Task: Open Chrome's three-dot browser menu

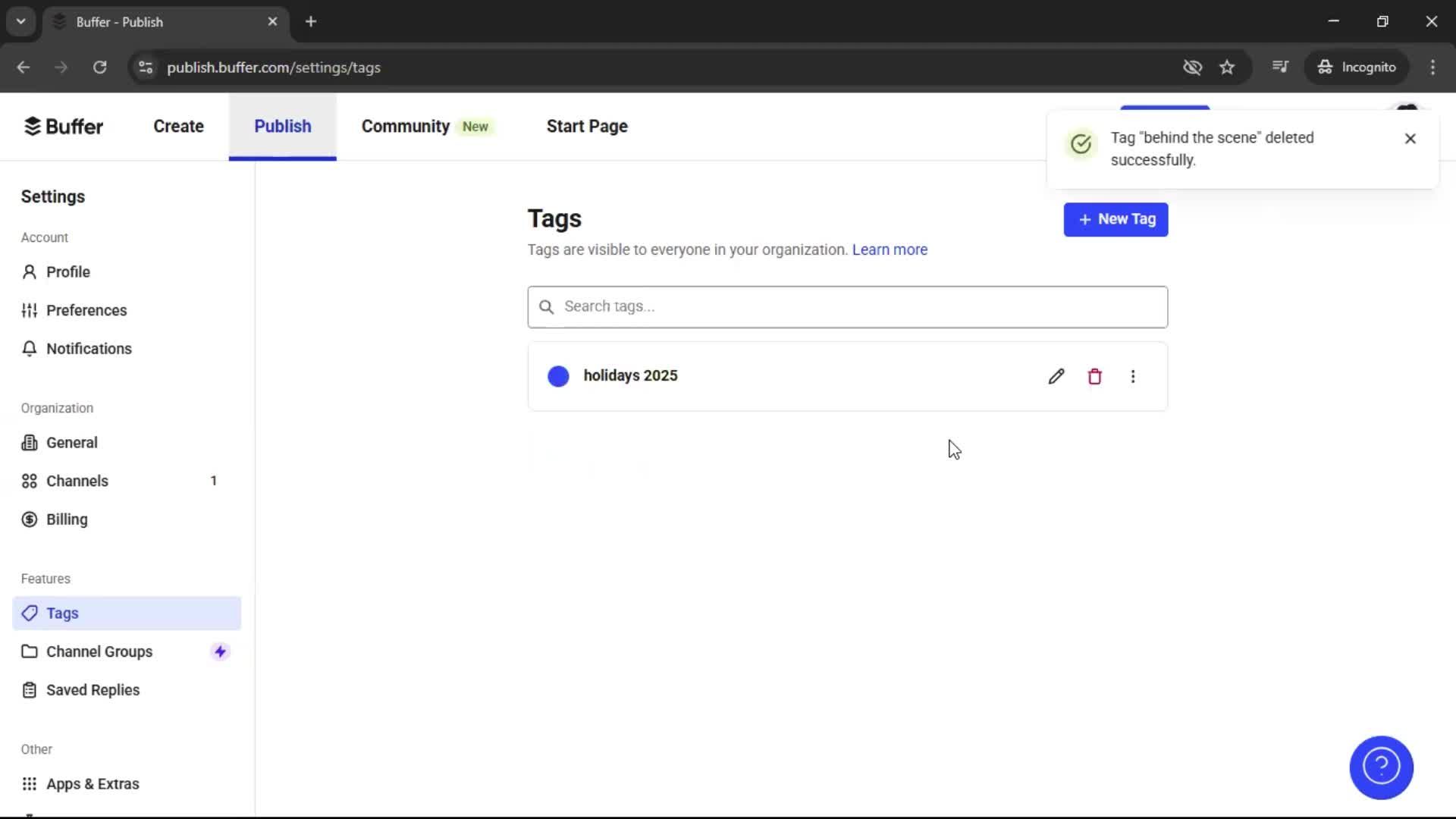Action: 1432,67
